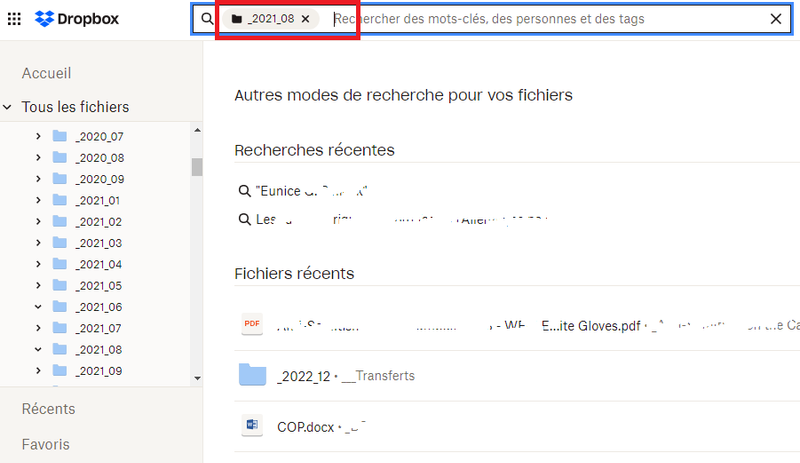Collapse the Tous les fichiers section
This screenshot has width=800, height=463.
coord(7,107)
